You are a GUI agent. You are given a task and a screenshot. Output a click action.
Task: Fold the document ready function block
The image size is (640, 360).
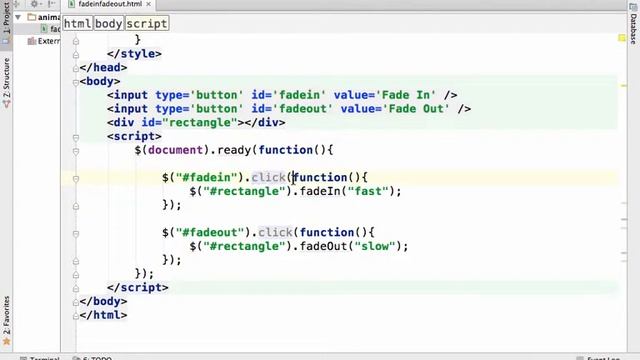click(76, 151)
